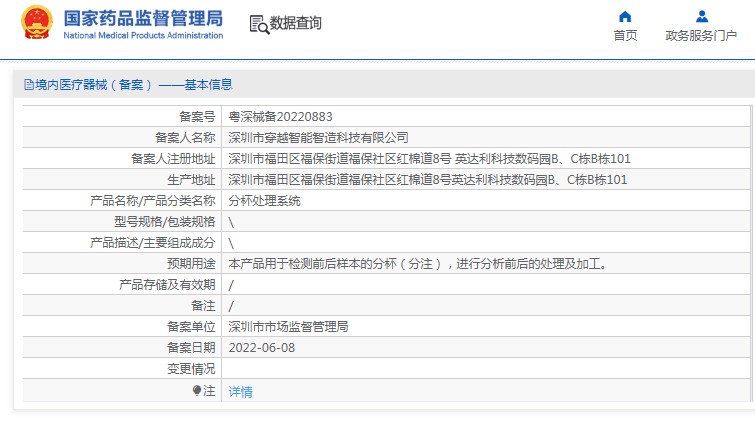Click the national emblem logo
Viewport: 755px width, 428px height.
[x=37, y=22]
